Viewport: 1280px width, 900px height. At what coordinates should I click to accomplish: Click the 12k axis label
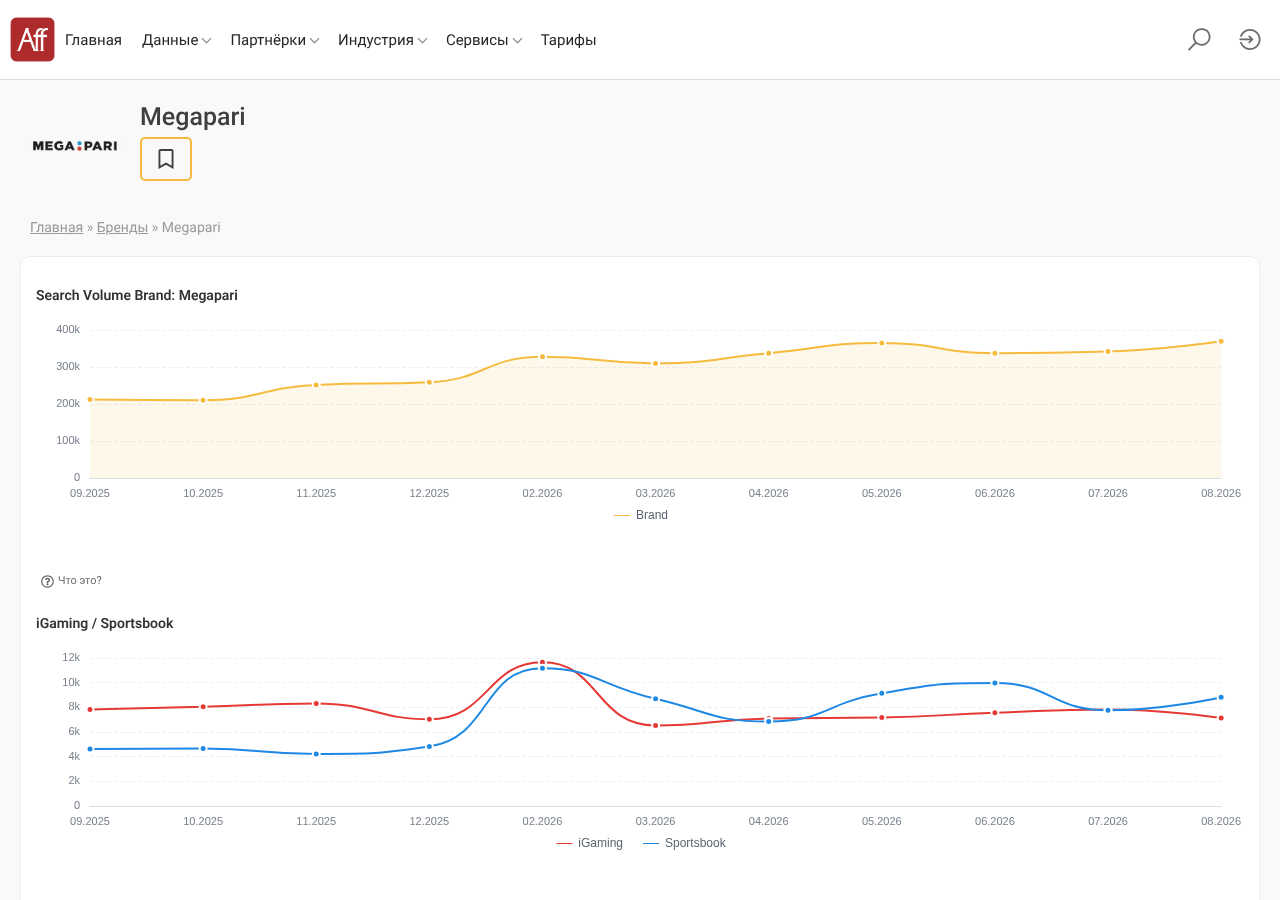(x=71, y=657)
